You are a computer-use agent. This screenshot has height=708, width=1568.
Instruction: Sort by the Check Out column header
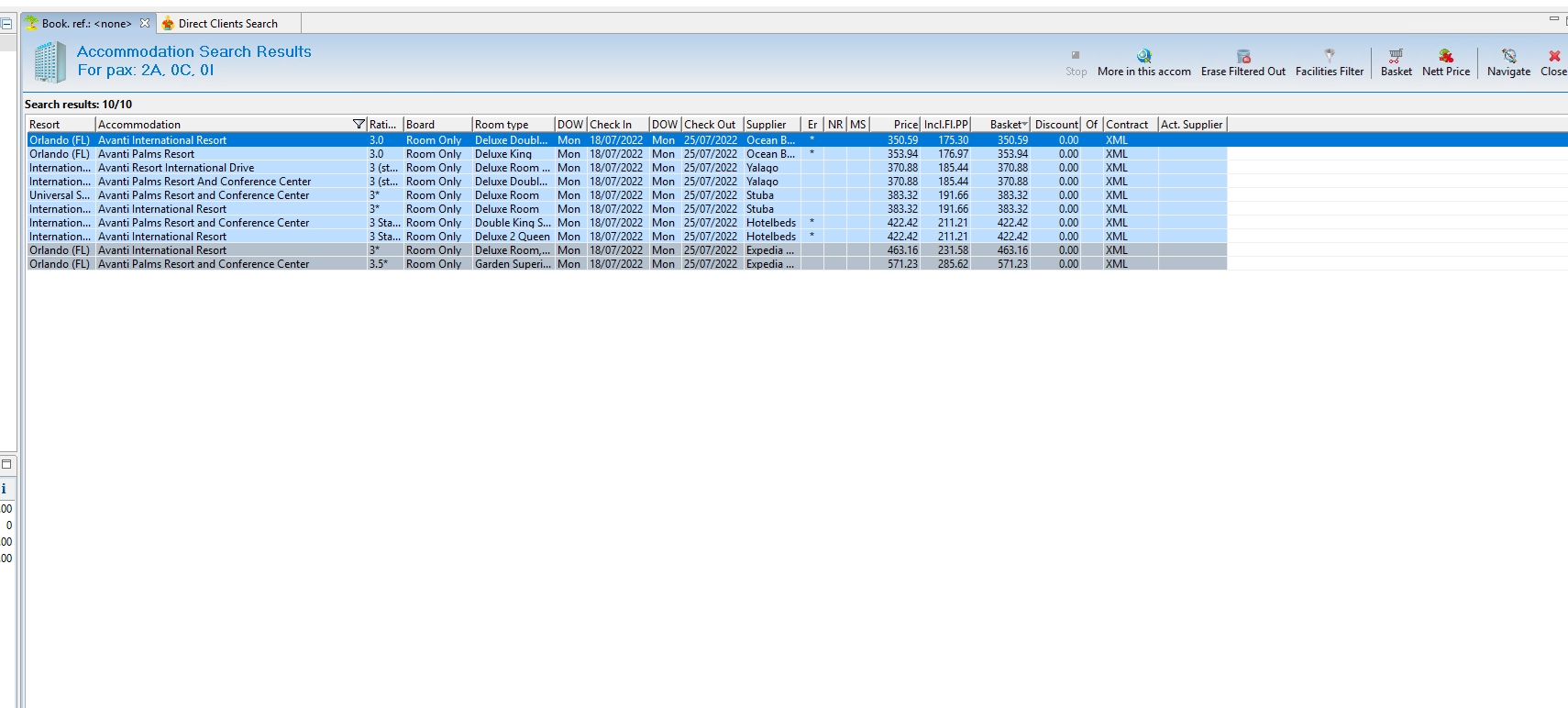point(712,125)
